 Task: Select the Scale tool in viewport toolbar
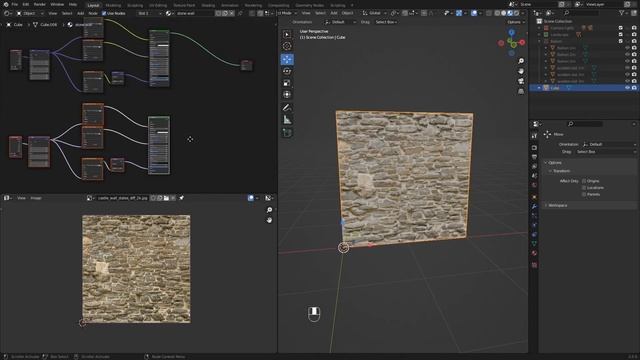pos(287,83)
